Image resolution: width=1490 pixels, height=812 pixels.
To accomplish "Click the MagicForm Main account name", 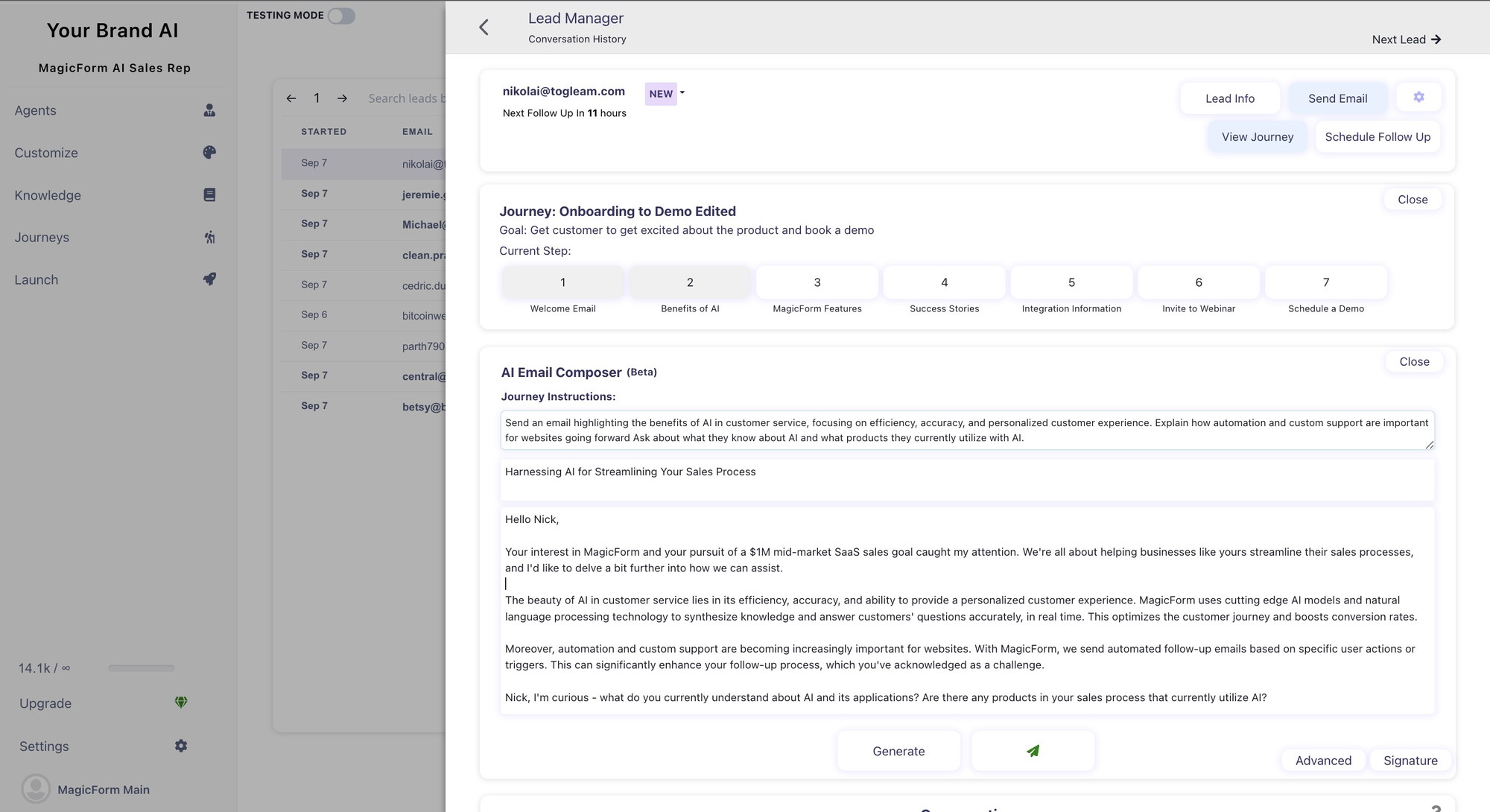I will click(x=104, y=790).
